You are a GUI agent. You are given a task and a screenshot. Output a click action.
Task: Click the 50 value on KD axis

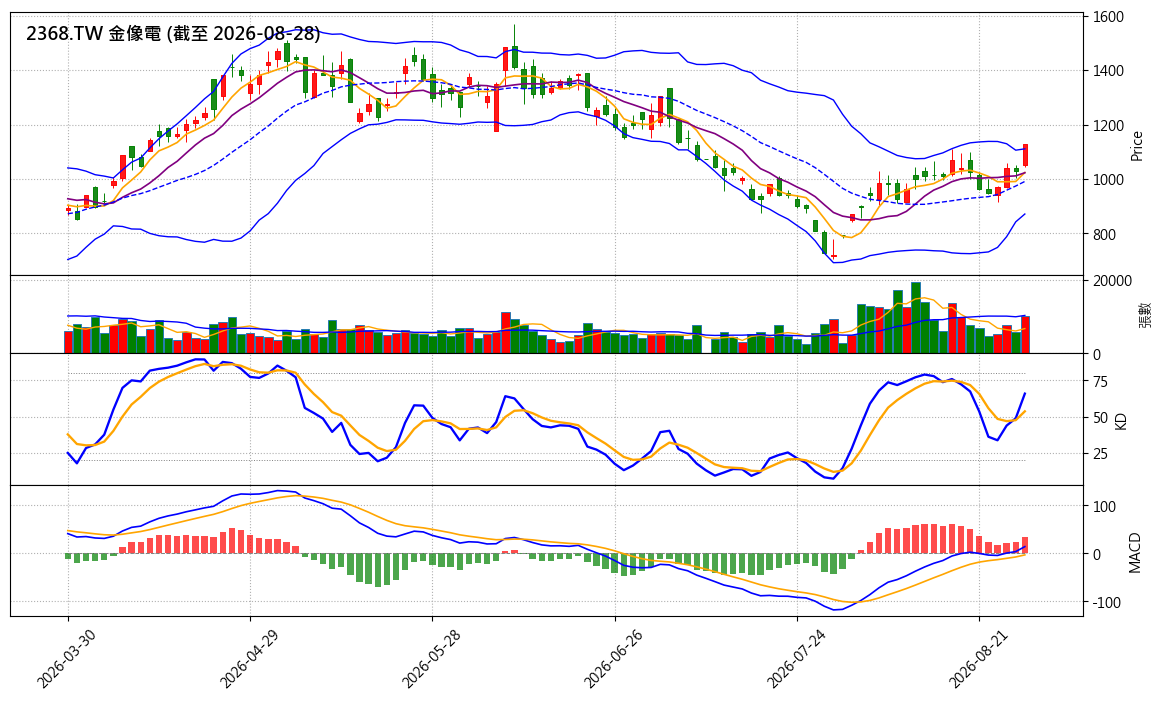1100,418
